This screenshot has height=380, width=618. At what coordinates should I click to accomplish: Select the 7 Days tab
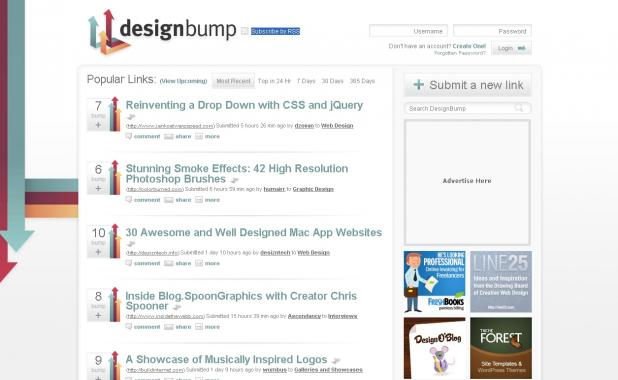point(306,81)
